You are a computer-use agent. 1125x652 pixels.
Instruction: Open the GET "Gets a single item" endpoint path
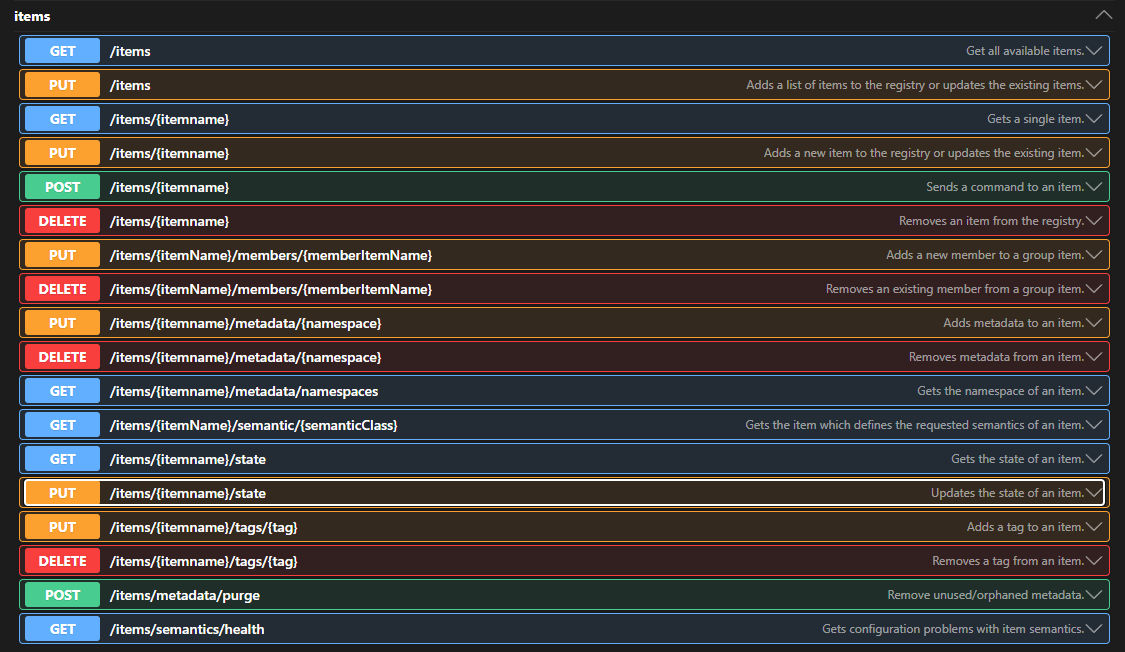pyautogui.click(x=169, y=119)
